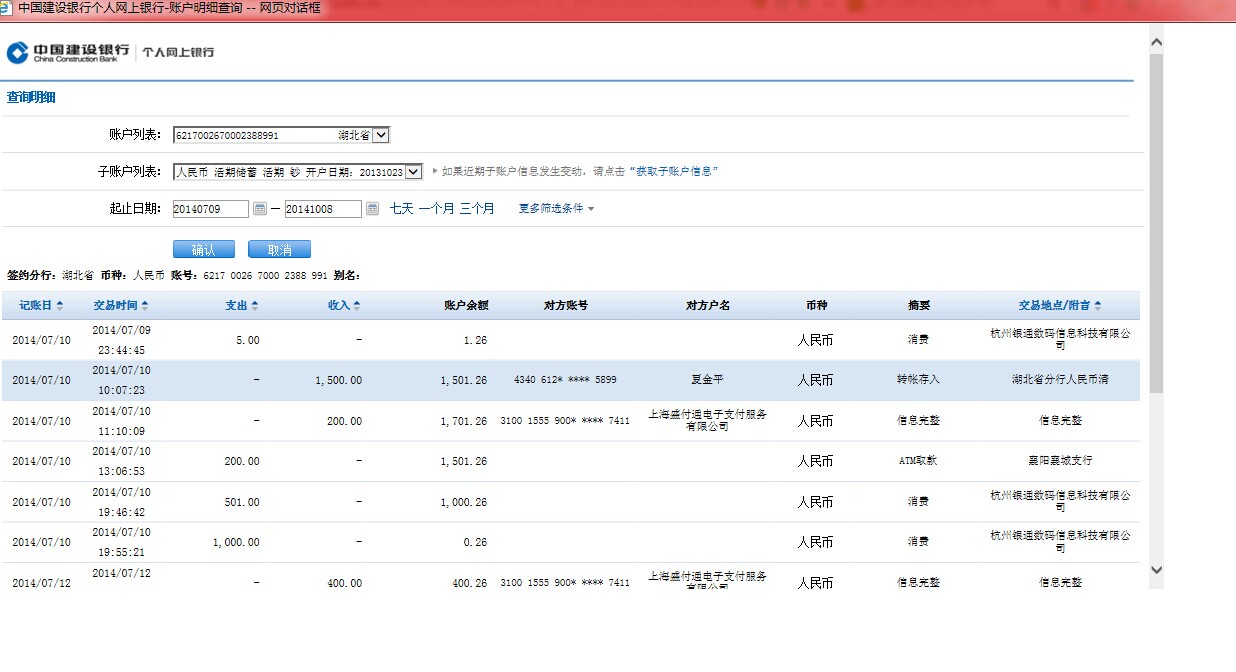Sort by 收入 income column
Viewport: 1236px width, 672px height.
[x=344, y=305]
